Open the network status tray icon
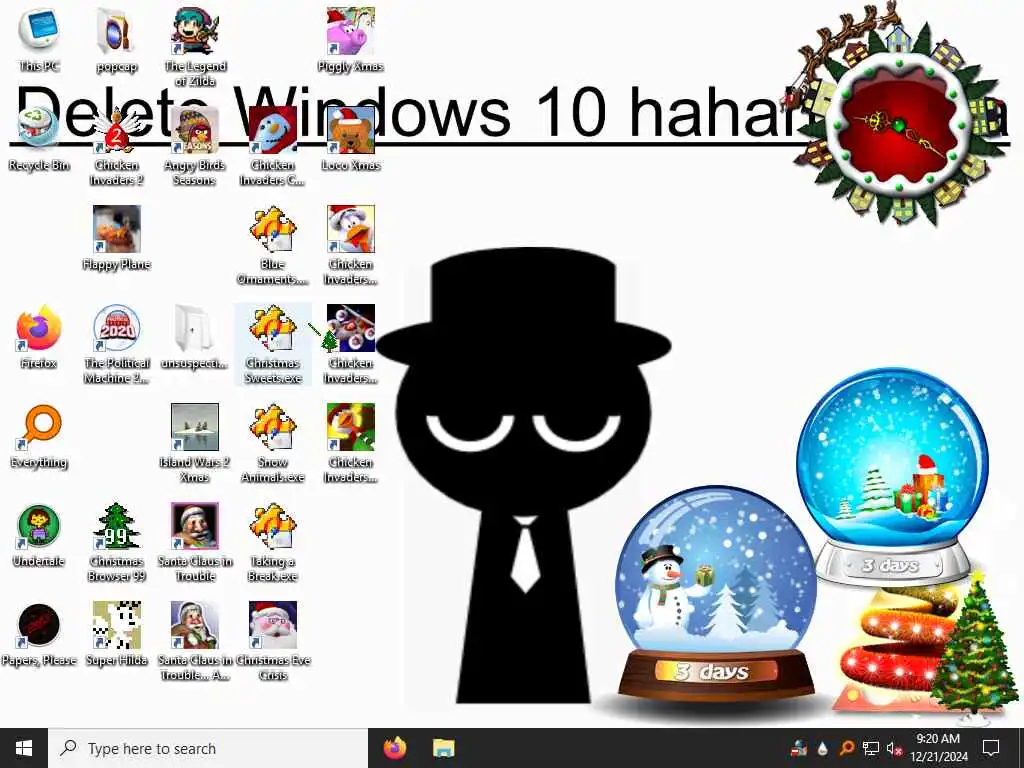This screenshot has width=1024, height=768. click(871, 748)
